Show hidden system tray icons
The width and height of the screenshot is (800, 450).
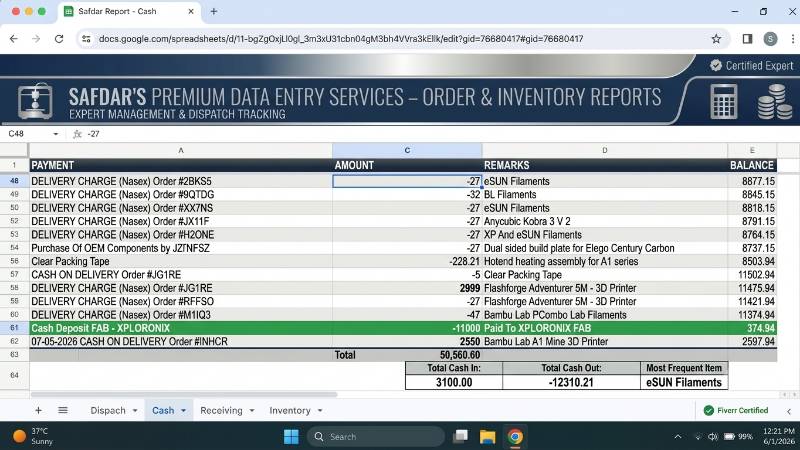678,437
